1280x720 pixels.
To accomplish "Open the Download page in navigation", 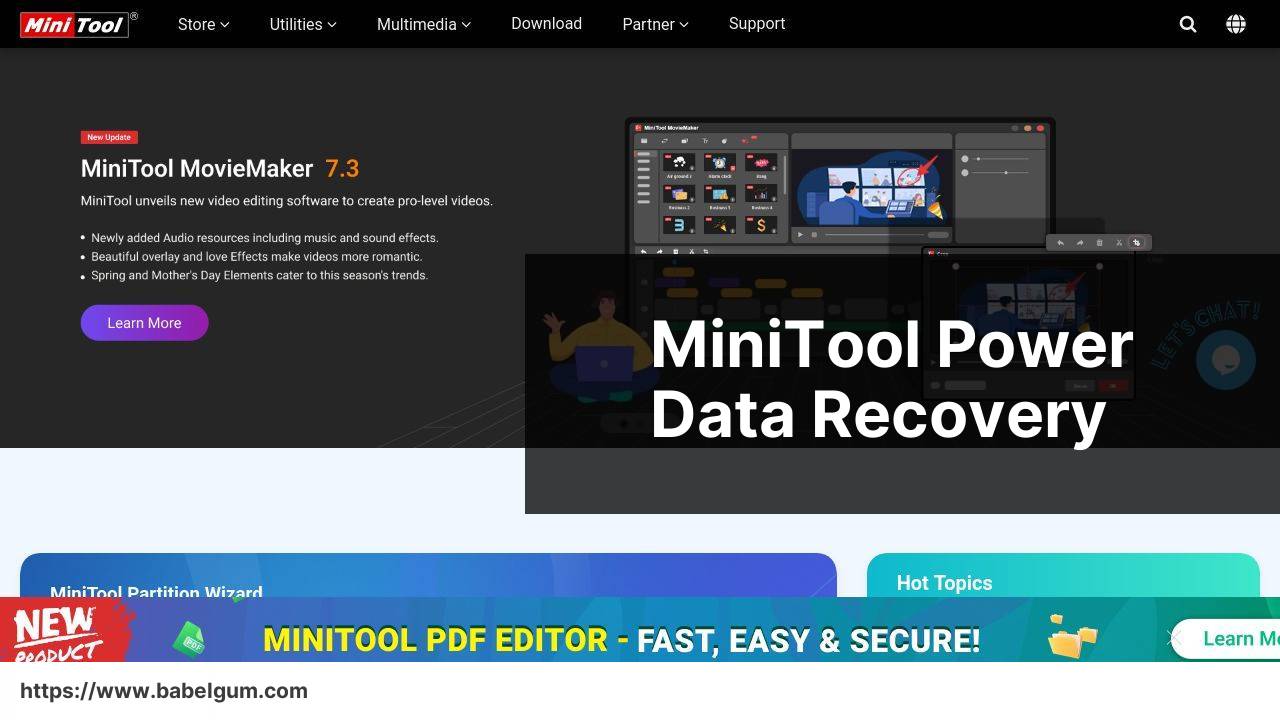I will [546, 24].
